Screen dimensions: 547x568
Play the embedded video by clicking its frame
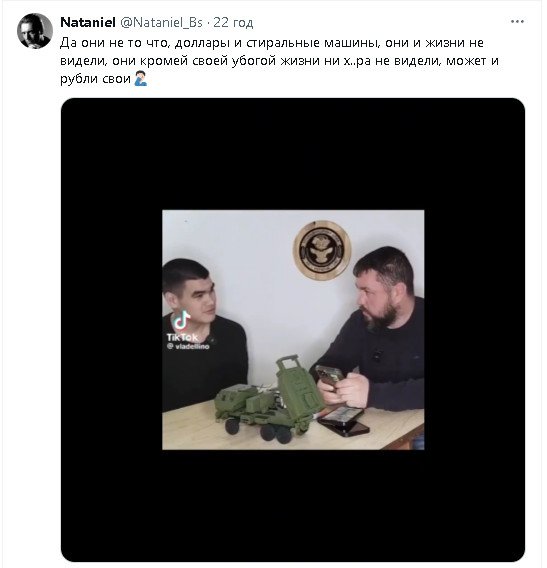293,330
